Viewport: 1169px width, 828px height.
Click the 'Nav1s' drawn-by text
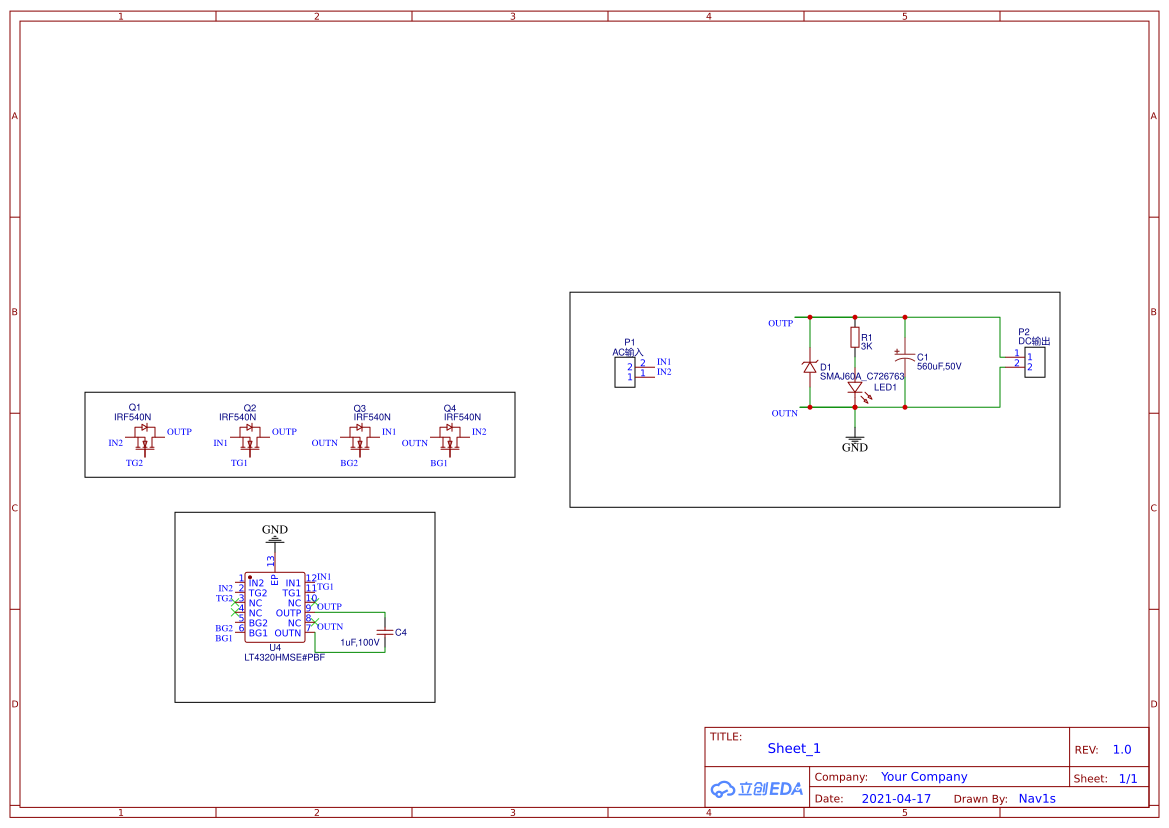[x=1037, y=799]
